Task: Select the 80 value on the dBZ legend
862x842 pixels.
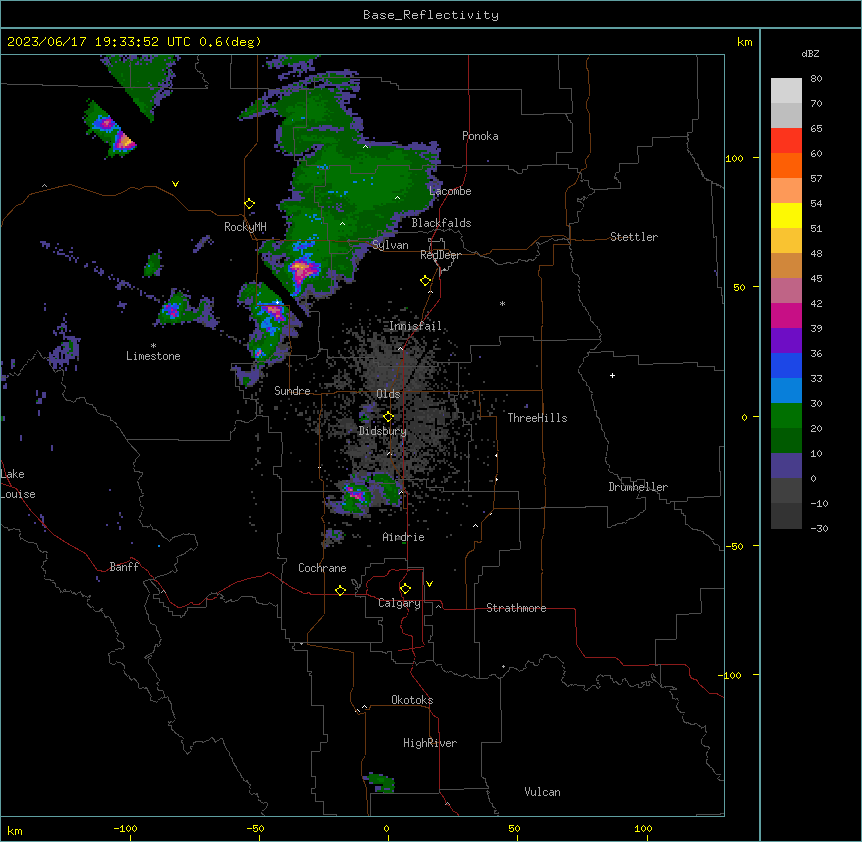Action: 816,79
